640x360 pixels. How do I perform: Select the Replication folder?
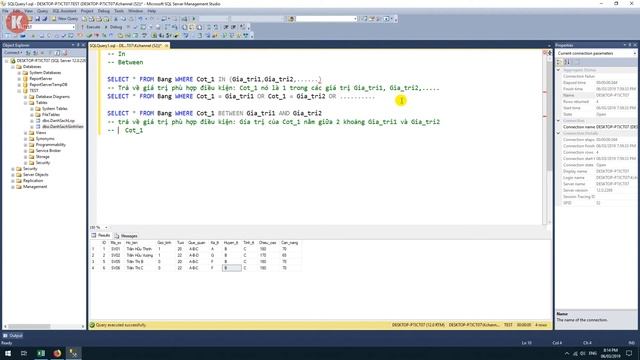coord(33,180)
